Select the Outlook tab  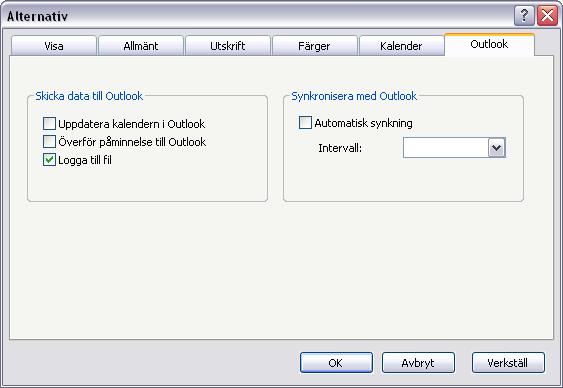(489, 44)
